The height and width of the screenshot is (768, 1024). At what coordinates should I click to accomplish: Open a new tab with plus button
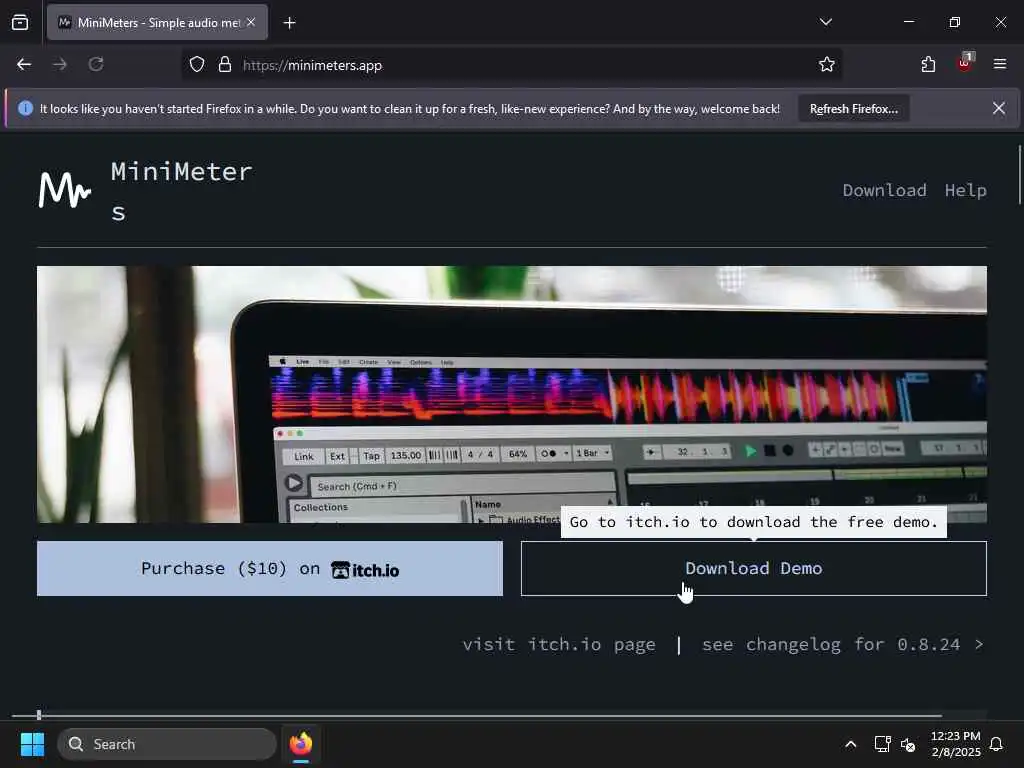(x=289, y=23)
